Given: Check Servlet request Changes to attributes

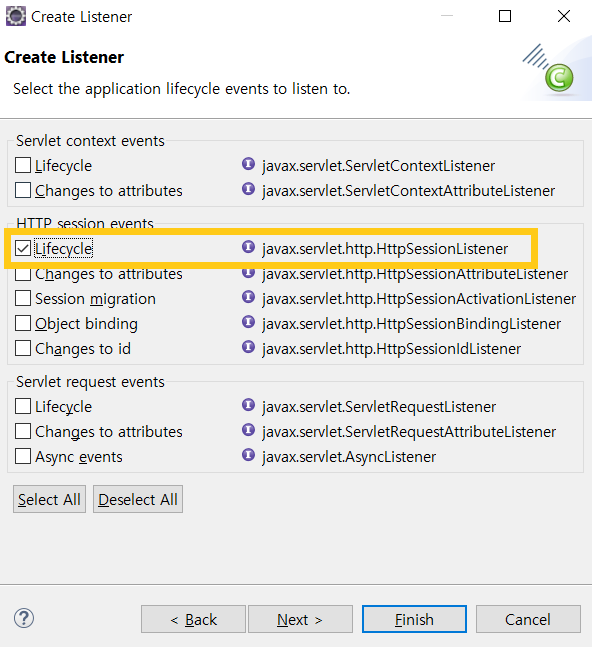Looking at the screenshot, I should point(23,431).
